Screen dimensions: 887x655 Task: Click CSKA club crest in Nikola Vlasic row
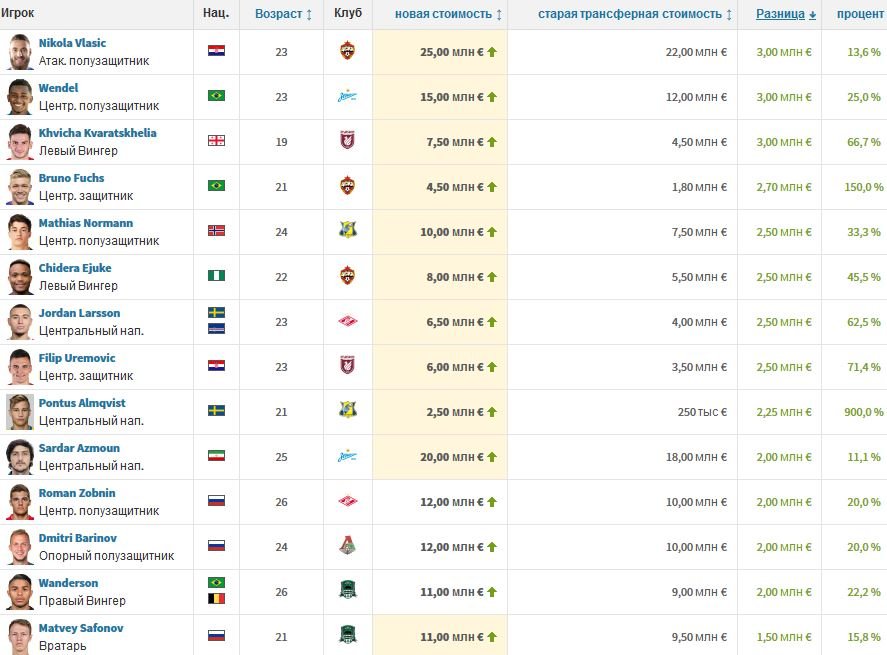click(x=347, y=51)
